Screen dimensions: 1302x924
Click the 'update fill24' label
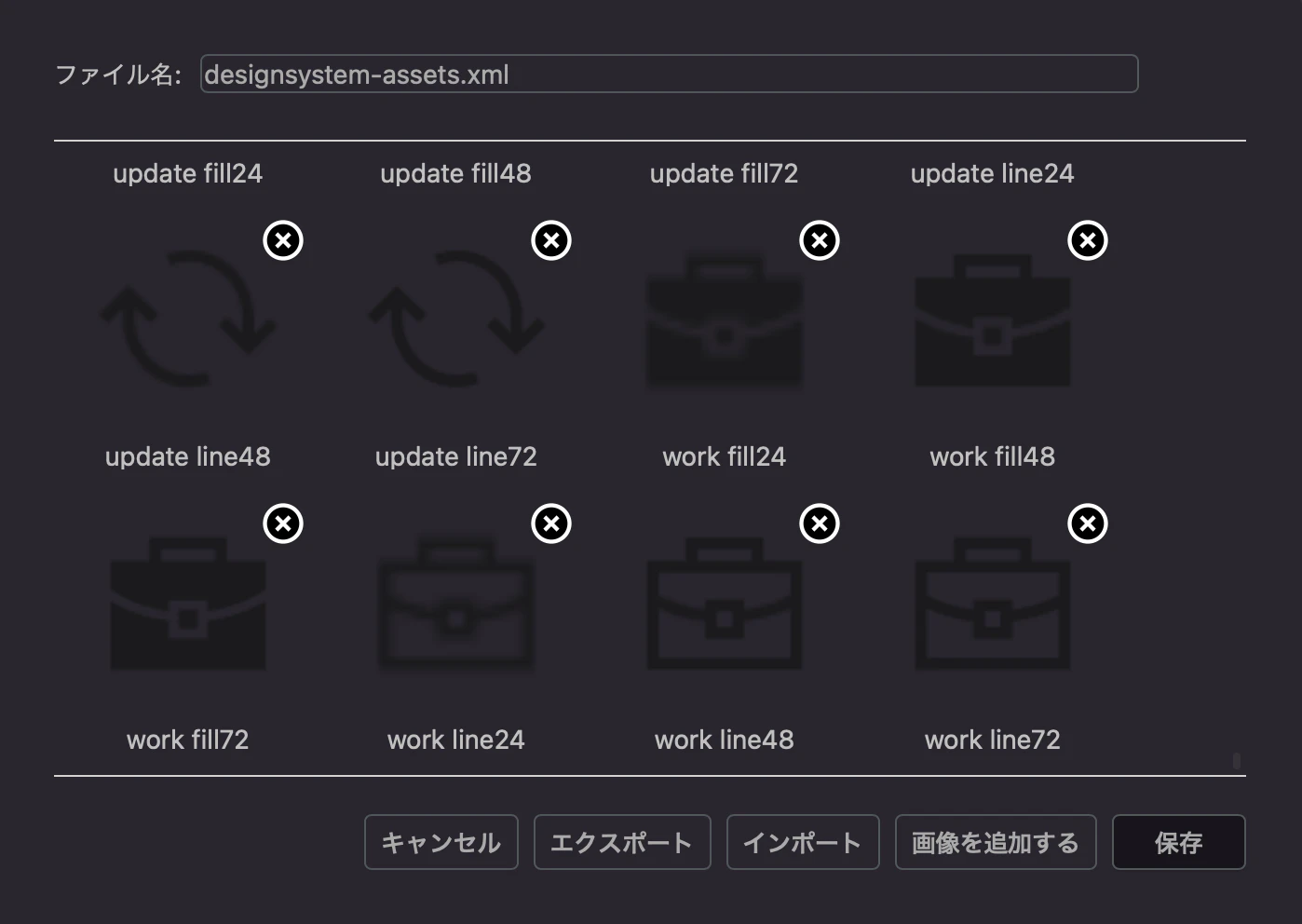pyautogui.click(x=188, y=173)
